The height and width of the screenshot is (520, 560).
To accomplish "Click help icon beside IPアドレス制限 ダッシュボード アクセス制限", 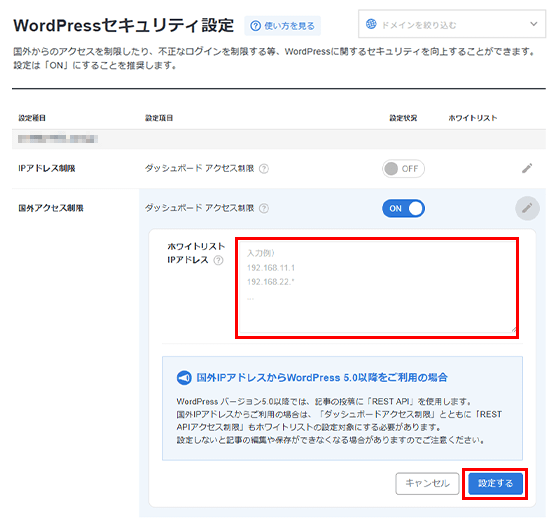I will (x=264, y=169).
